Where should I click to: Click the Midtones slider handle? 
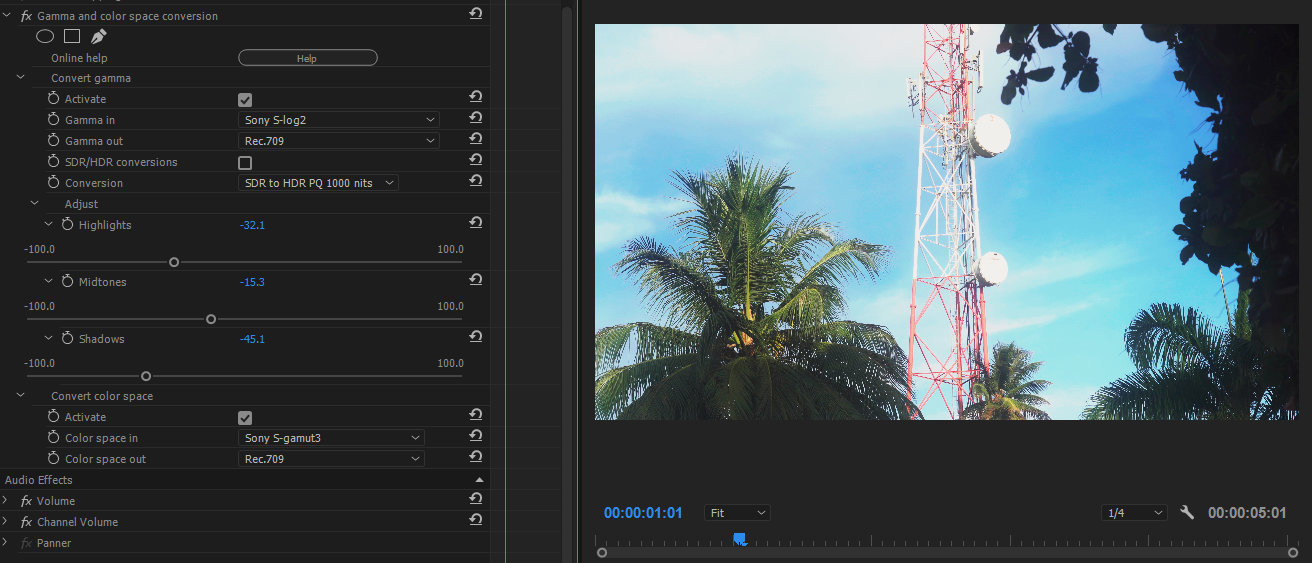(x=211, y=319)
